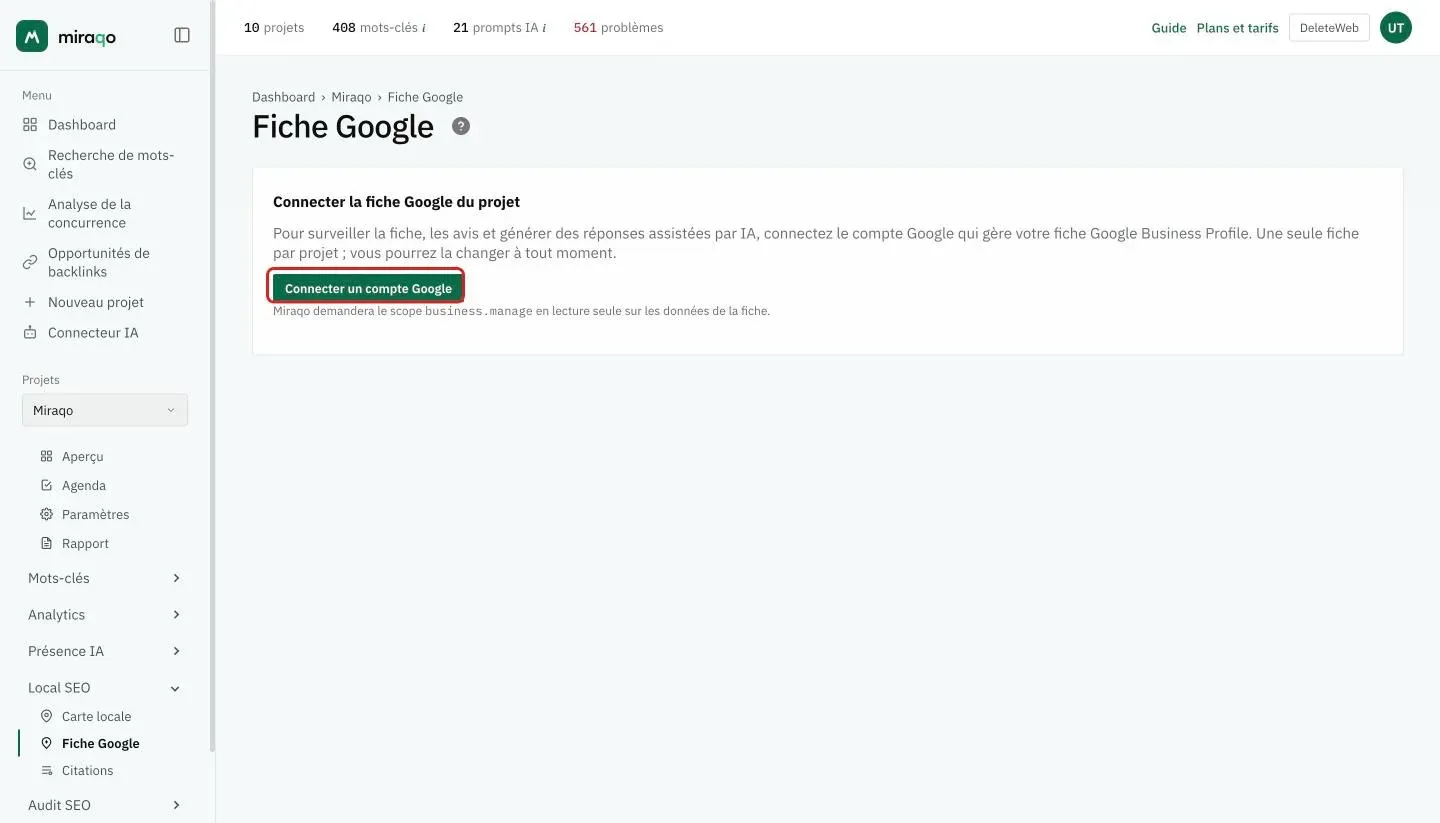Image resolution: width=1440 pixels, height=823 pixels.
Task: Click the Paramètres gear icon
Action: 46,514
